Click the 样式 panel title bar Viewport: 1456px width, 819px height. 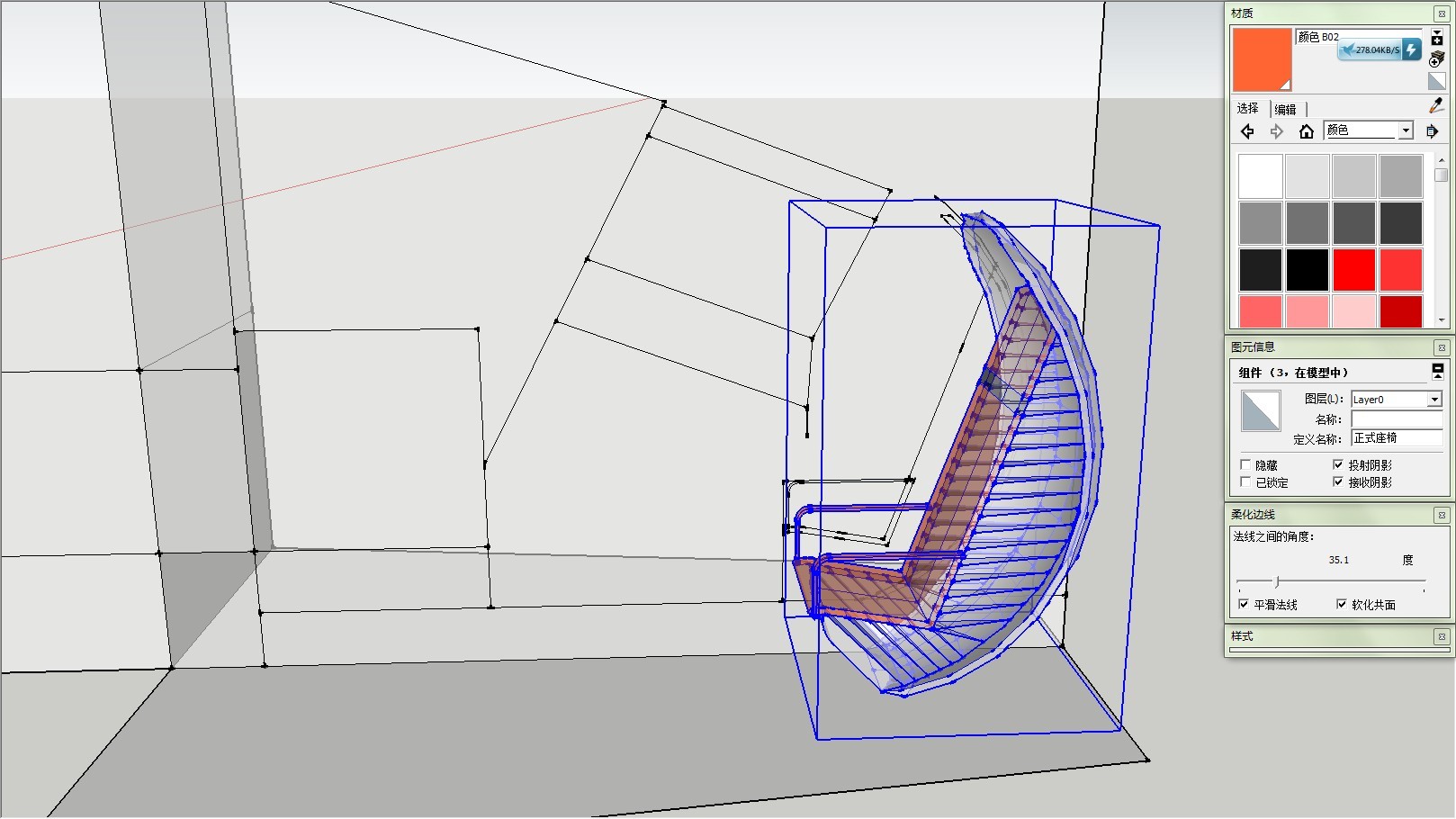(1337, 636)
